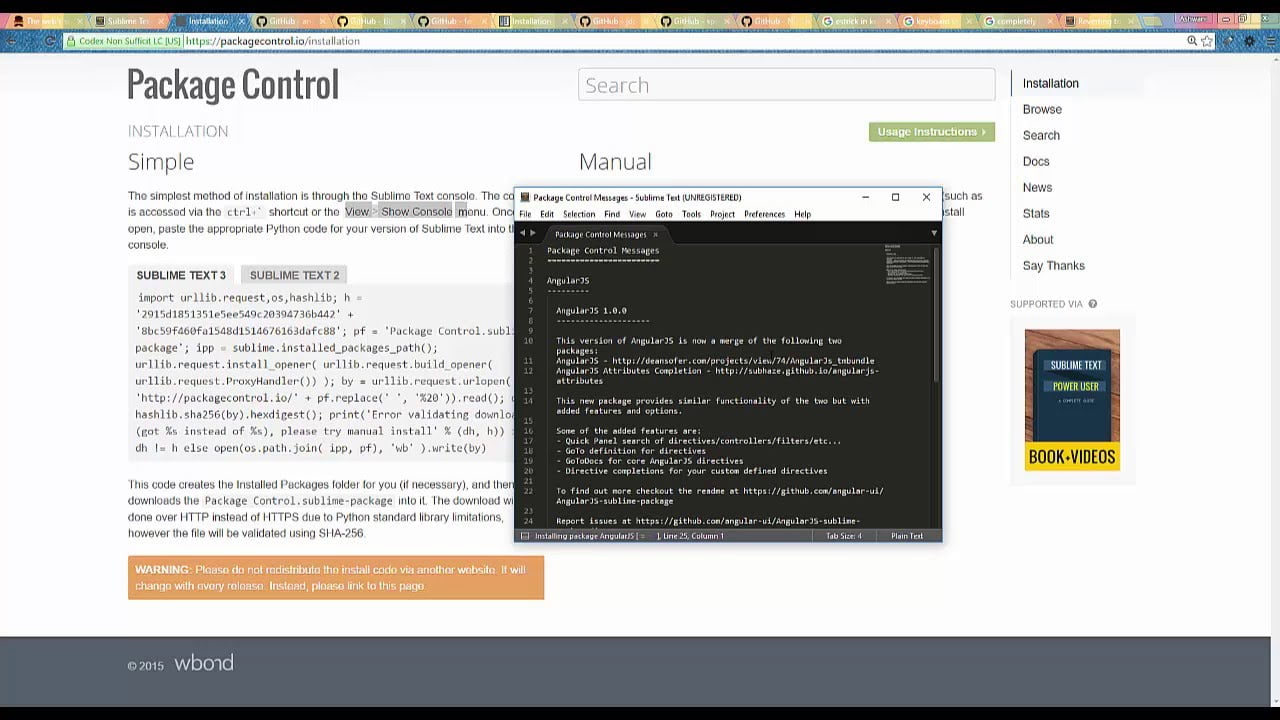Click the Sublime Text Power User book thumbnail
The image size is (1280, 720).
1072,400
